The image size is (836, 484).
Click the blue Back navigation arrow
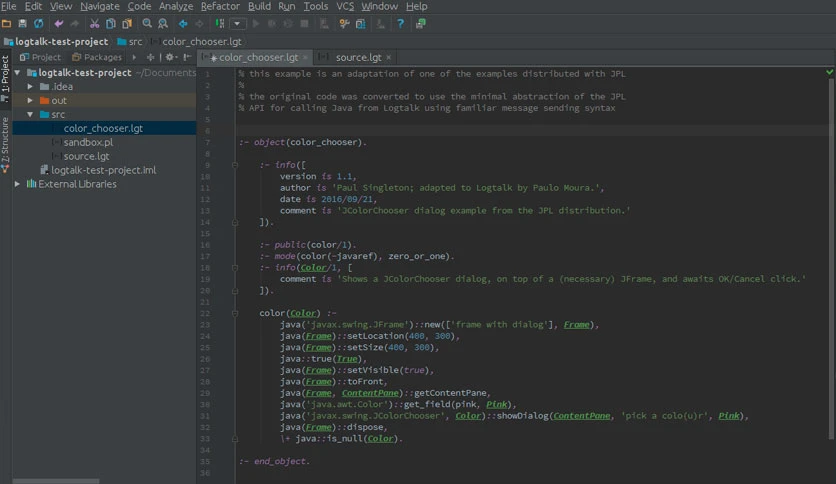point(183,23)
